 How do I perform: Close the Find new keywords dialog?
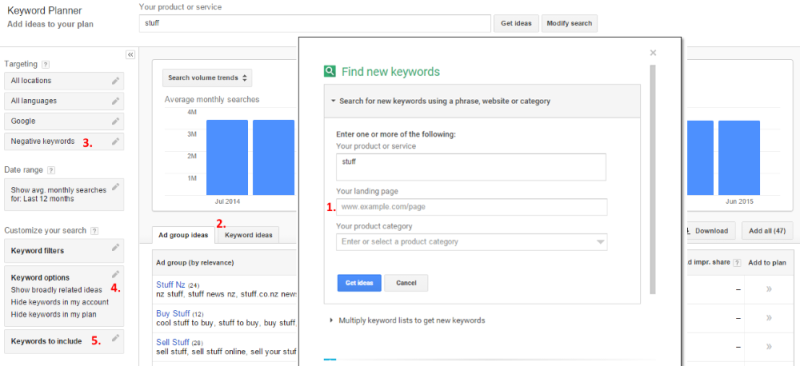(x=653, y=53)
